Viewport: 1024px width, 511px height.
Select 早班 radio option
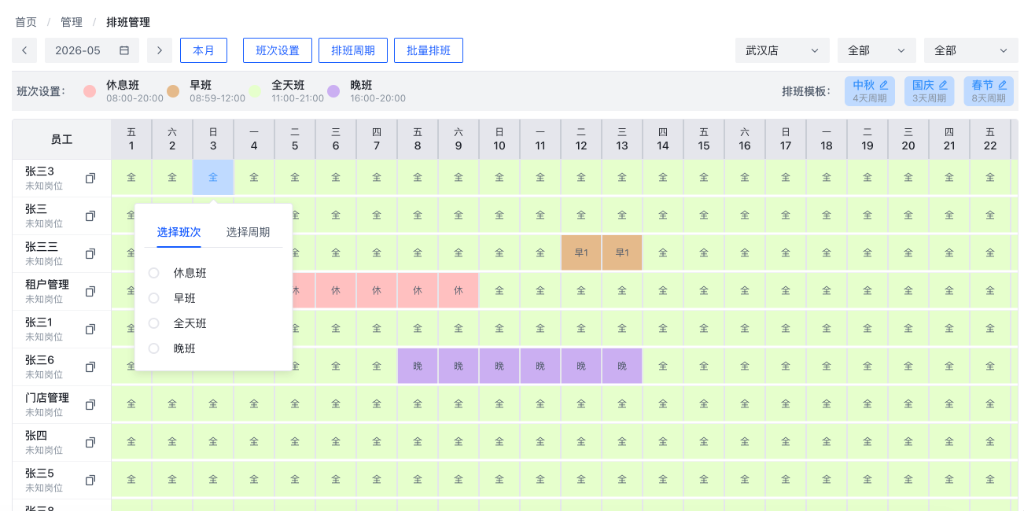[x=153, y=298]
